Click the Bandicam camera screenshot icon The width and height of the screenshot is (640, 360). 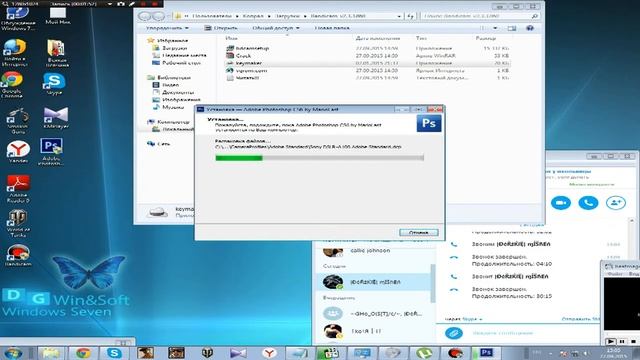coord(121,4)
